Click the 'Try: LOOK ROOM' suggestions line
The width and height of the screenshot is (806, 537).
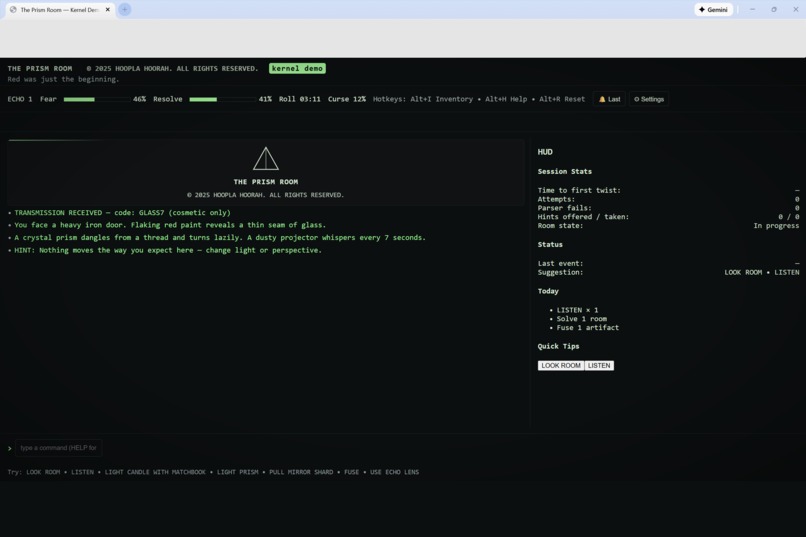(x=213, y=472)
